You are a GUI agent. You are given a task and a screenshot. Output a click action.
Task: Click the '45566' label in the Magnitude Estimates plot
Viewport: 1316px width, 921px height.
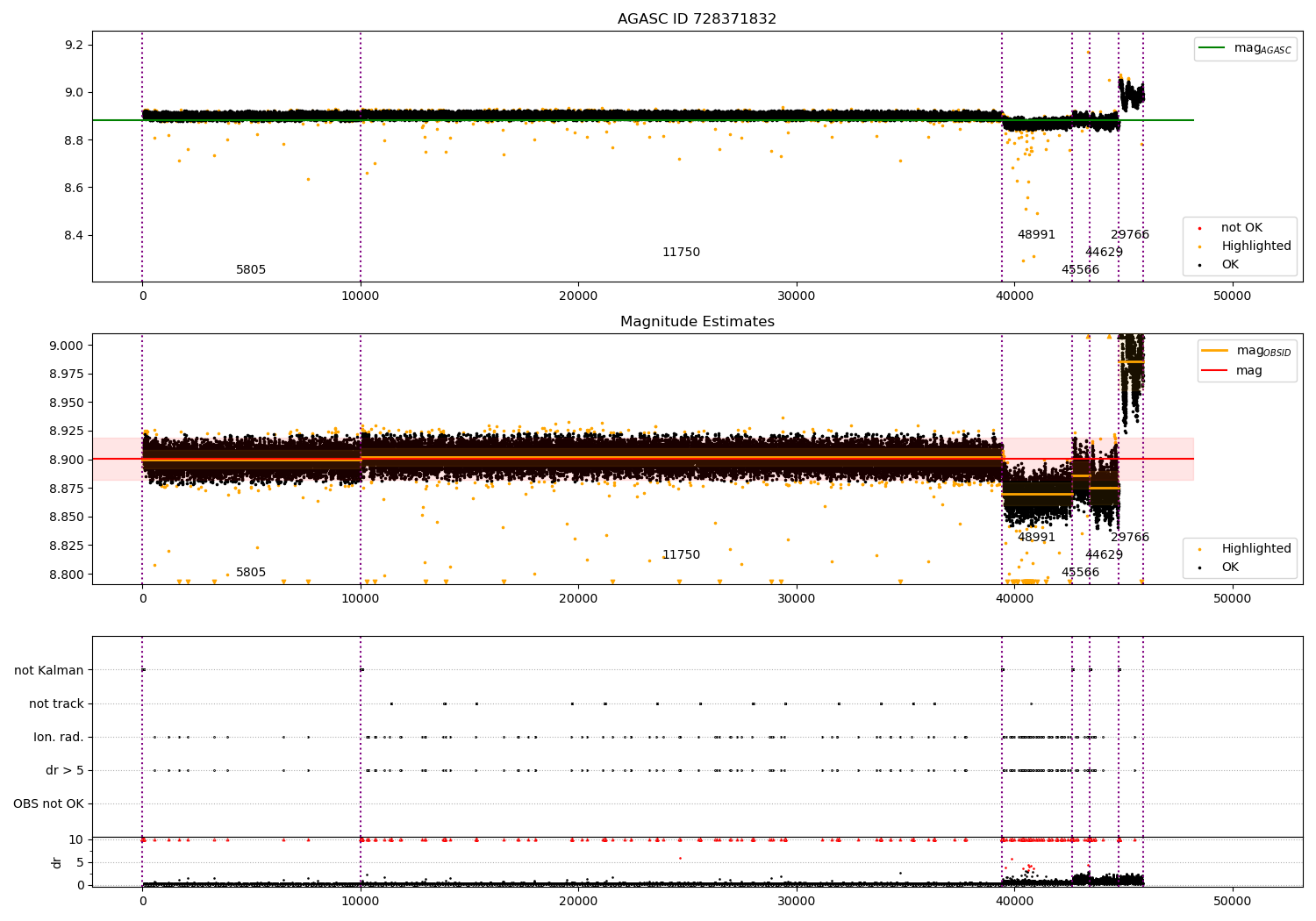[x=1080, y=573]
